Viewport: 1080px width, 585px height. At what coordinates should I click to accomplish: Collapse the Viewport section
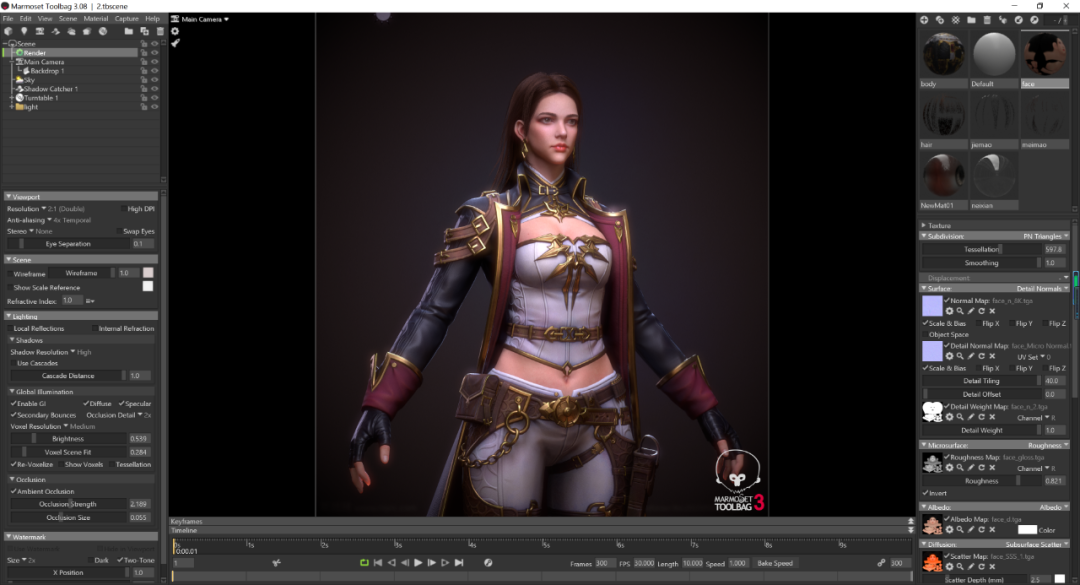(8, 196)
